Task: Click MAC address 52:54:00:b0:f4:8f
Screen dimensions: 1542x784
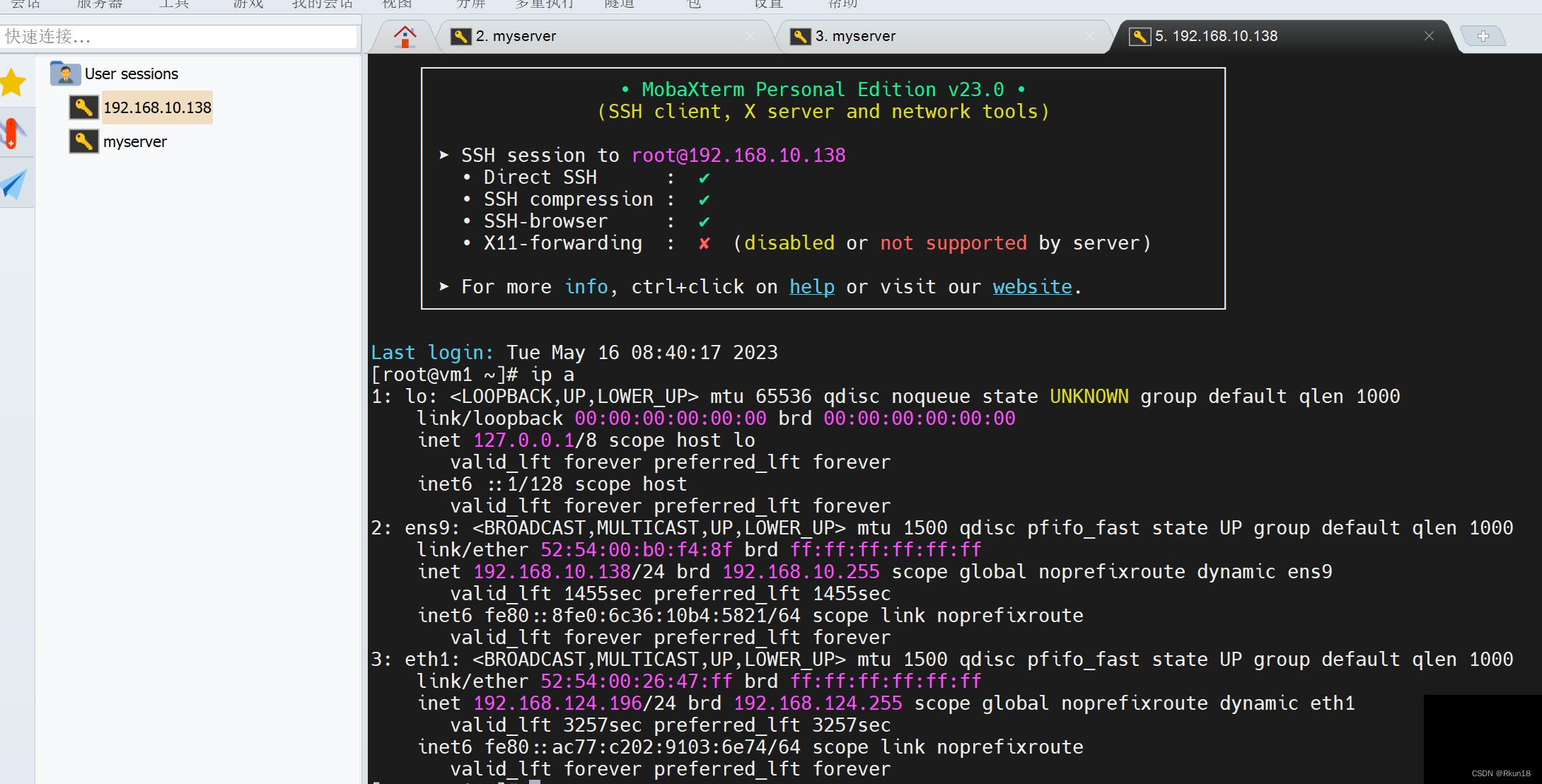Action: (637, 550)
